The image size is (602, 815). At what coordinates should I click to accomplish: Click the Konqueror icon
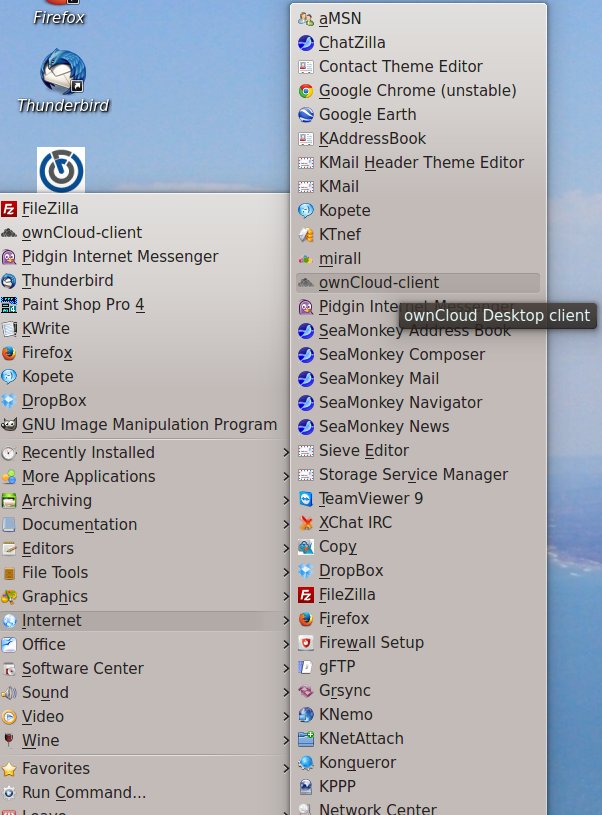pos(306,763)
